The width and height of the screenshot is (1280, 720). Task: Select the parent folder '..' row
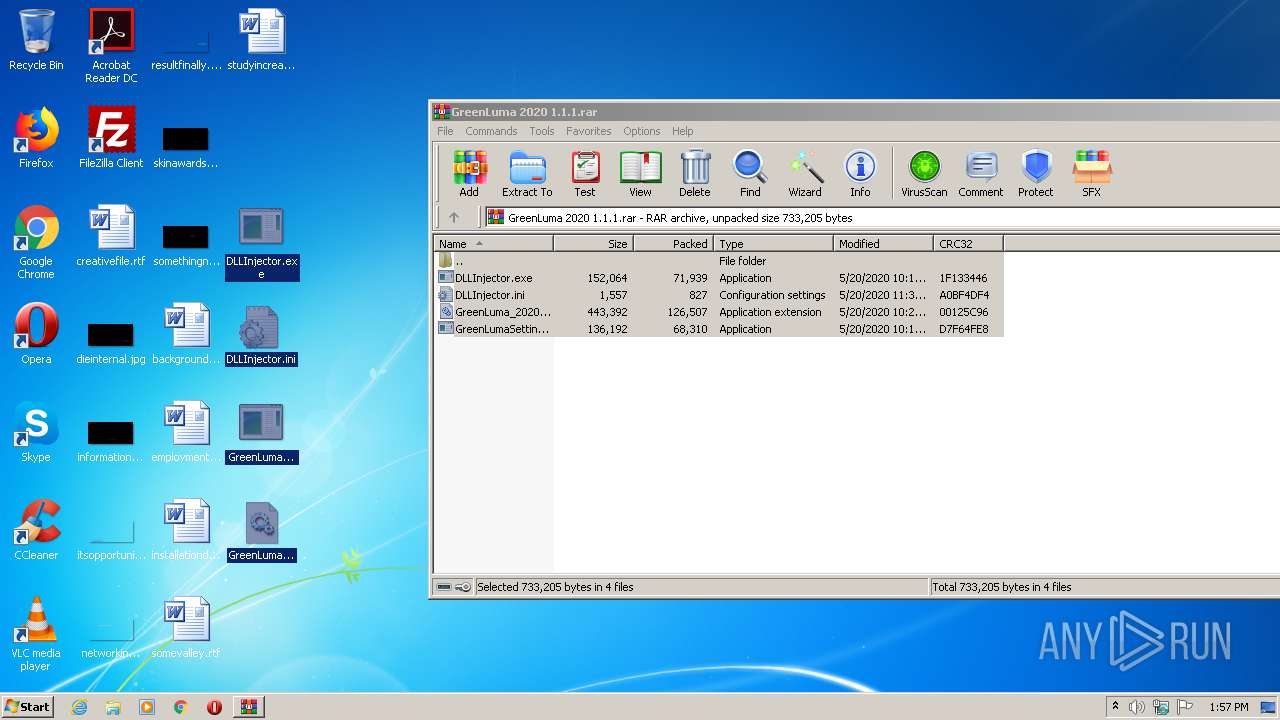click(x=718, y=261)
